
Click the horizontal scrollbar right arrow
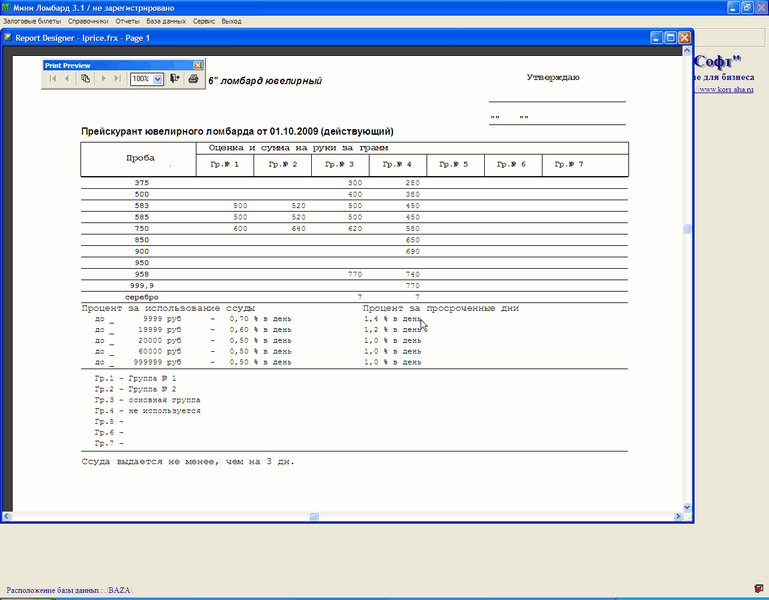pos(678,516)
